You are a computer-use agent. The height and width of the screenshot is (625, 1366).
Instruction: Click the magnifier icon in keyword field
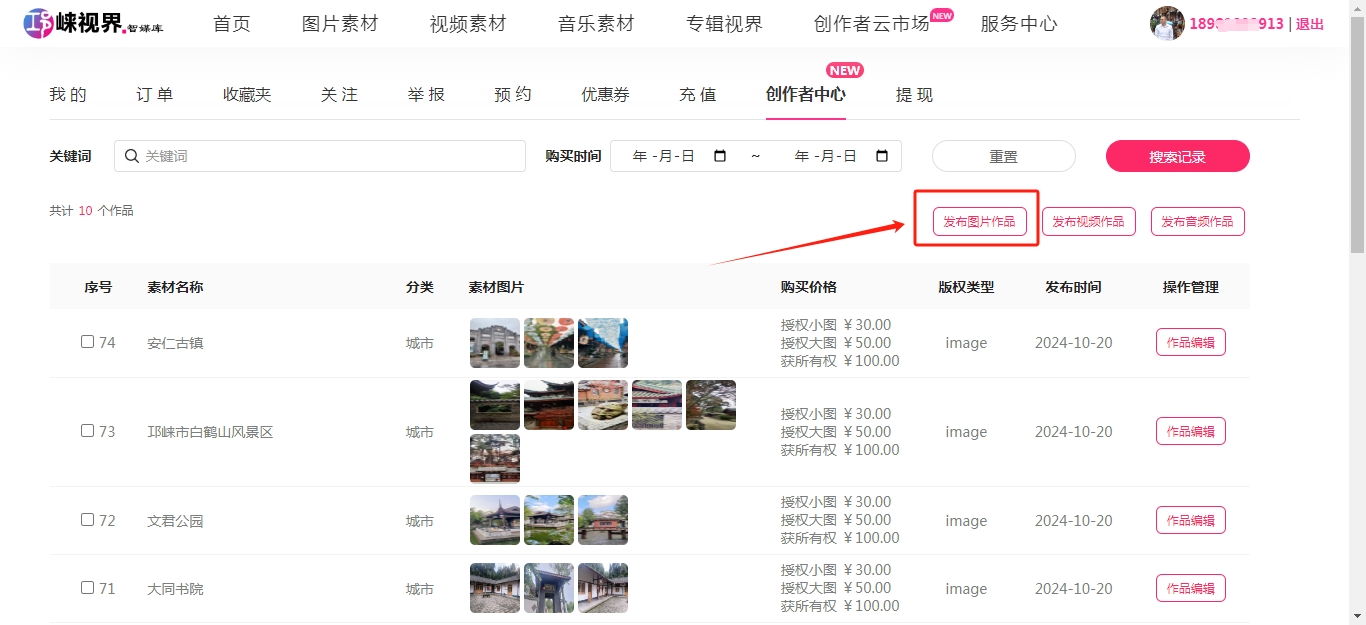coord(132,156)
